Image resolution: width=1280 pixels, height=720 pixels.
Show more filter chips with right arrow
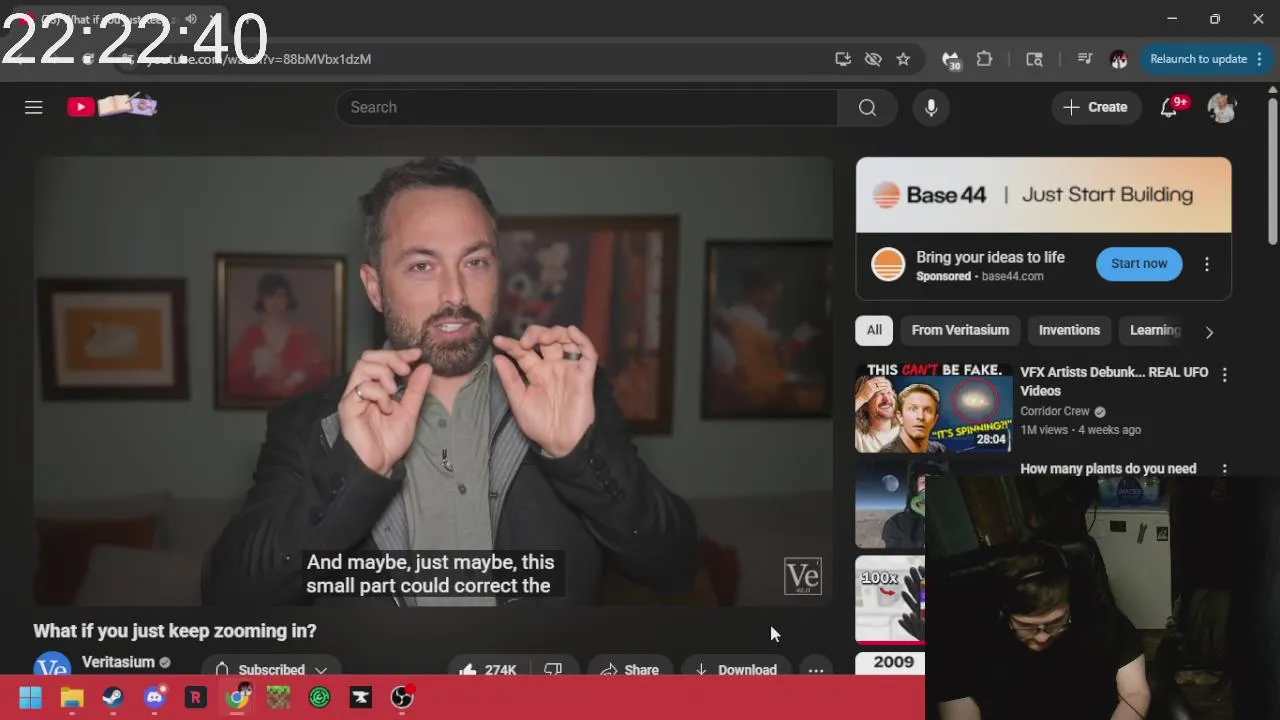pyautogui.click(x=1209, y=332)
